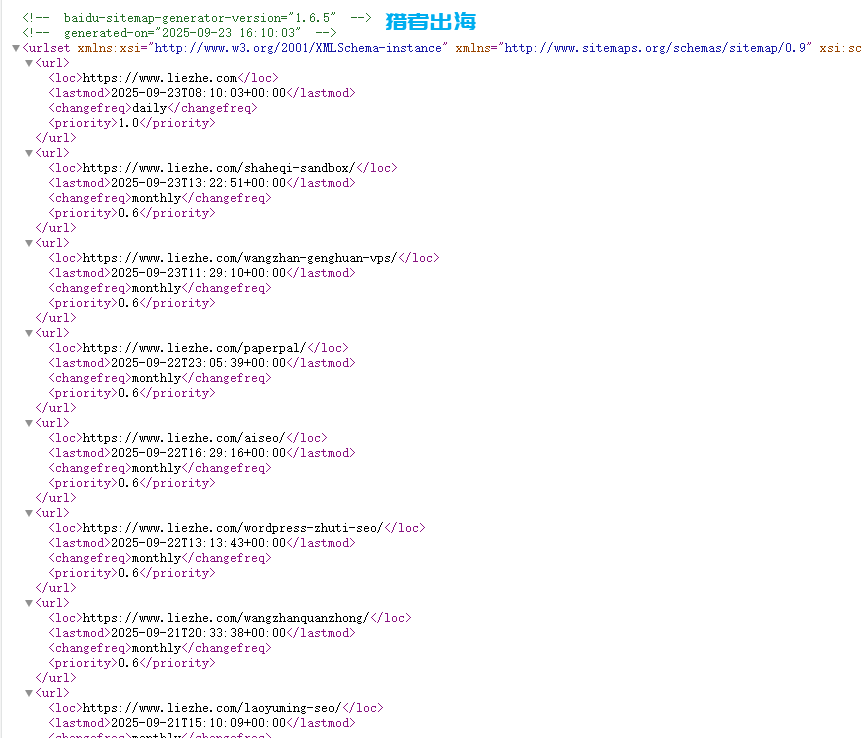Click the loc URL ending aiseo/
The width and height of the screenshot is (861, 738).
184,438
